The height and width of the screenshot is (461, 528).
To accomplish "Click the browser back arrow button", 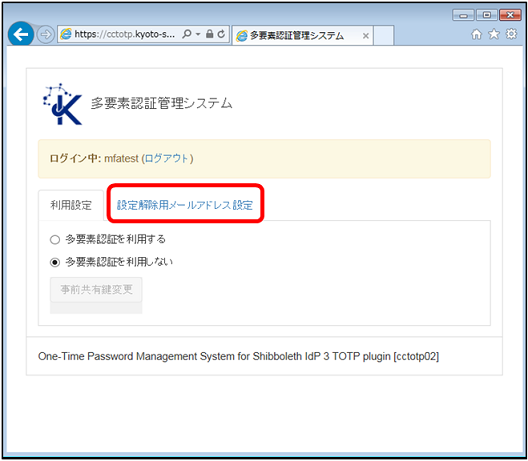I will (x=21, y=34).
